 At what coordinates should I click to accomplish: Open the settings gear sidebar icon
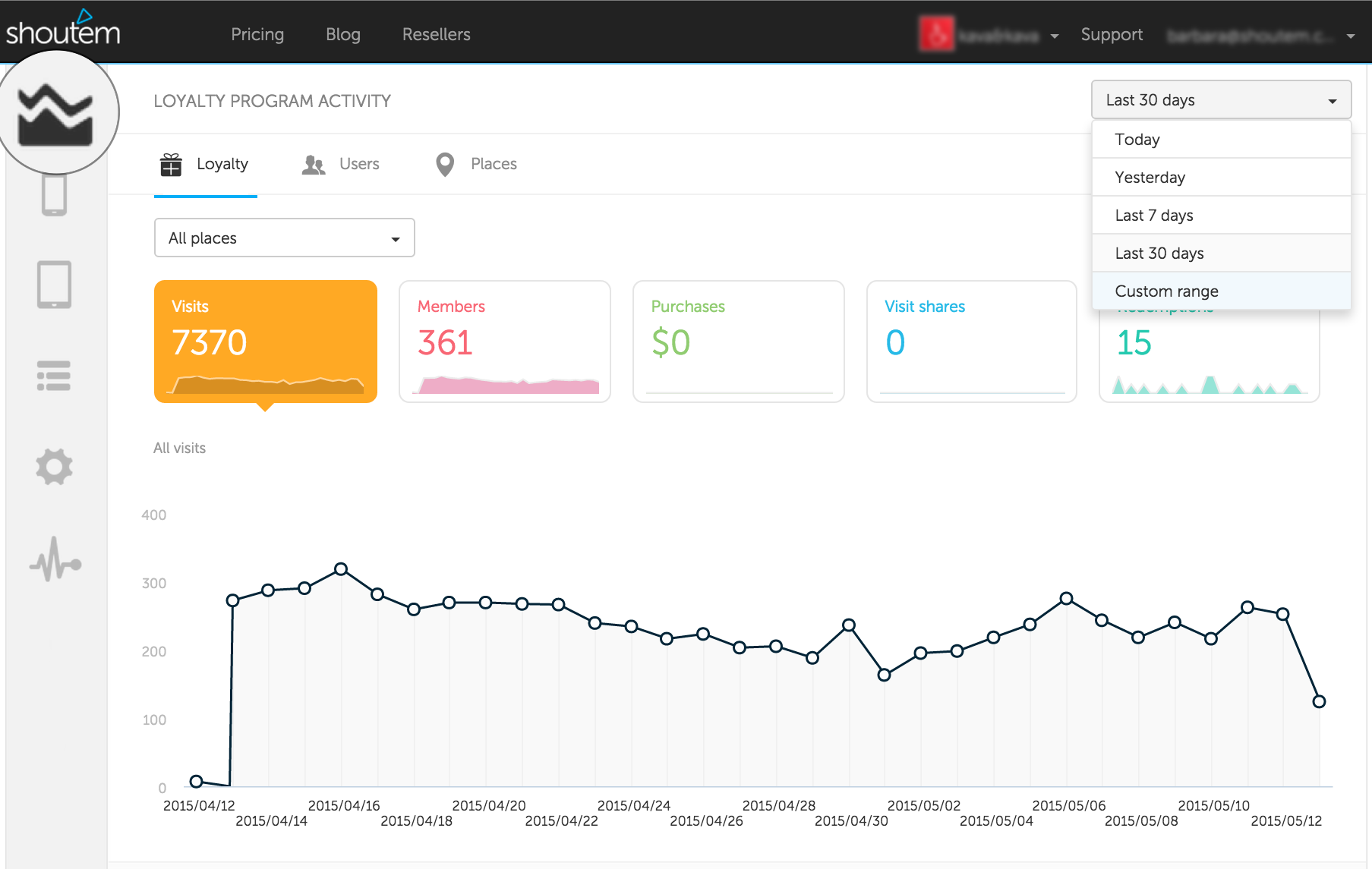[x=55, y=466]
